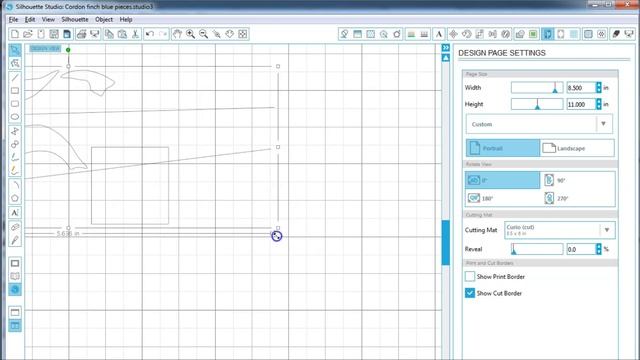Image resolution: width=640 pixels, height=360 pixels.
Task: Paste using the clipboard icon
Action: (x=122, y=34)
